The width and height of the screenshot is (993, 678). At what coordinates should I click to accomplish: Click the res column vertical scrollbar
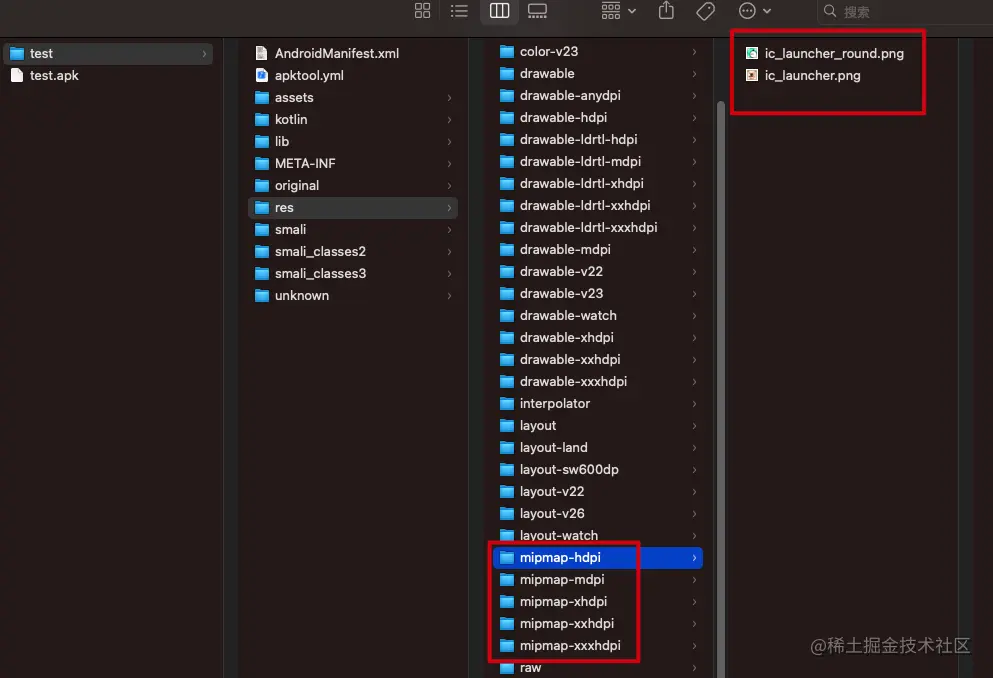pyautogui.click(x=721, y=389)
